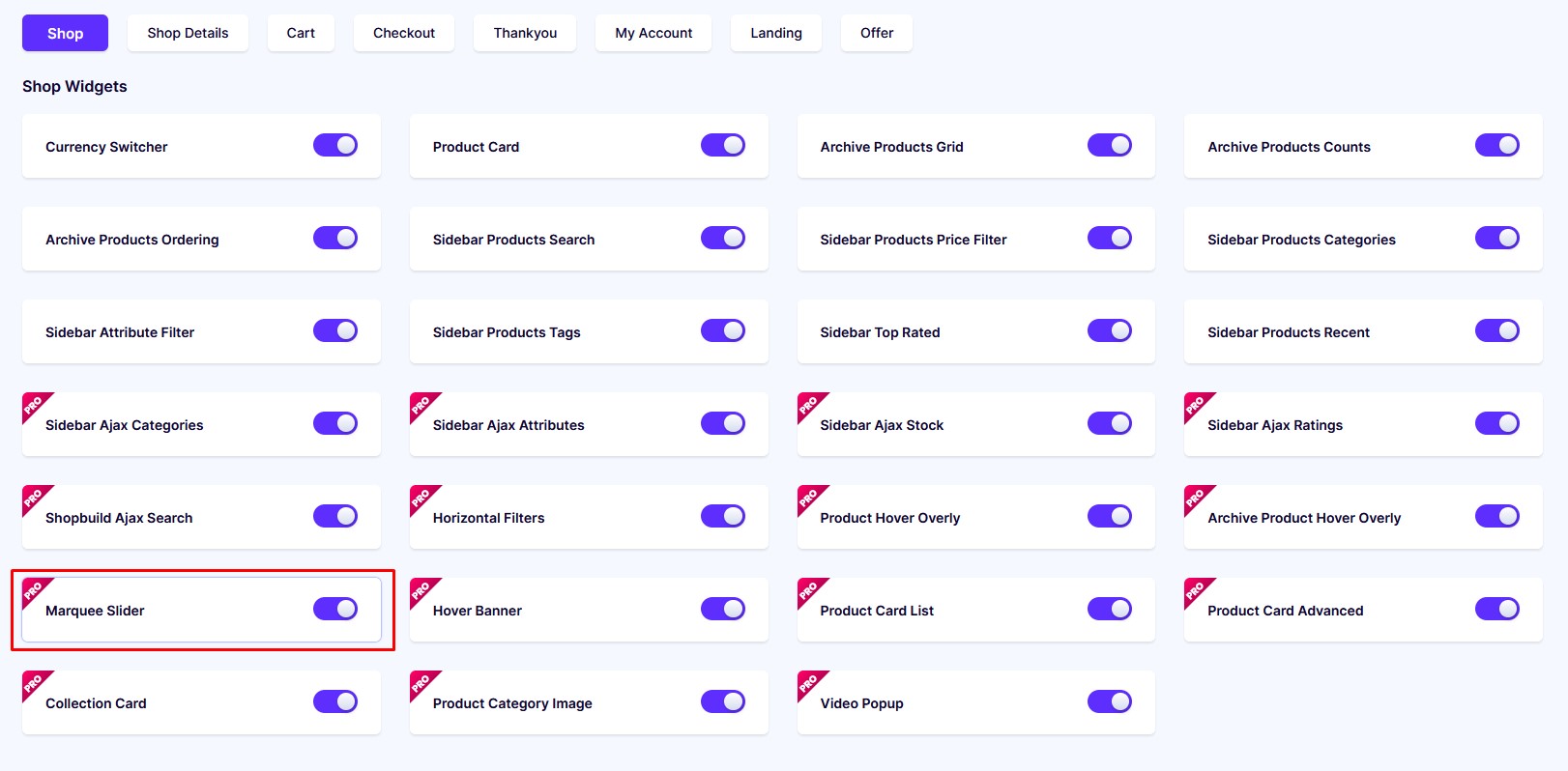Switch to the Checkout tab
This screenshot has width=1568, height=771.
click(404, 33)
